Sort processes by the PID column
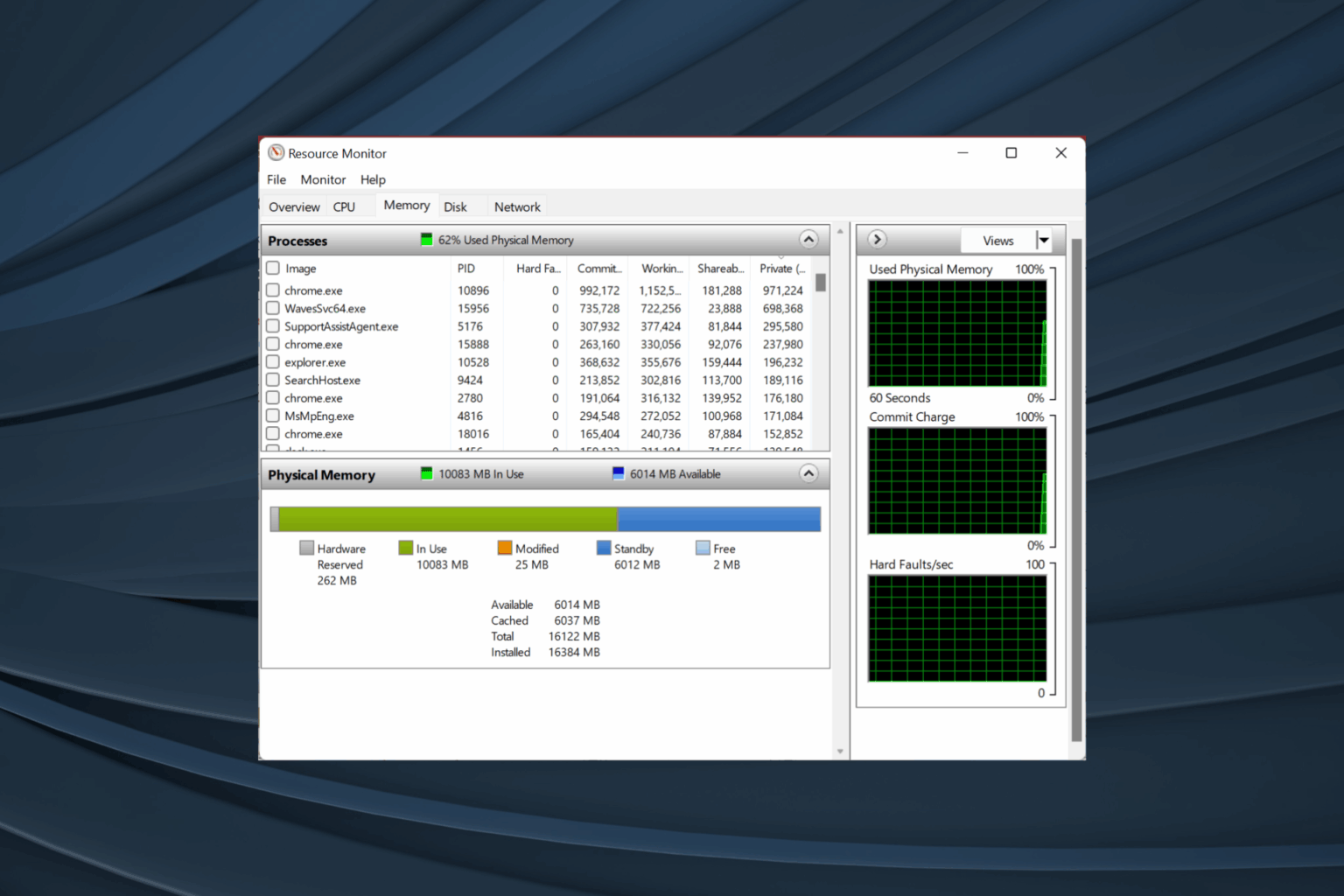 [466, 268]
